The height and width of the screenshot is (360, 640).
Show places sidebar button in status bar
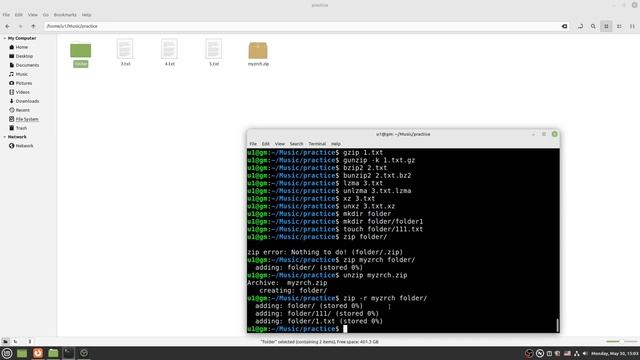click(x=5, y=341)
